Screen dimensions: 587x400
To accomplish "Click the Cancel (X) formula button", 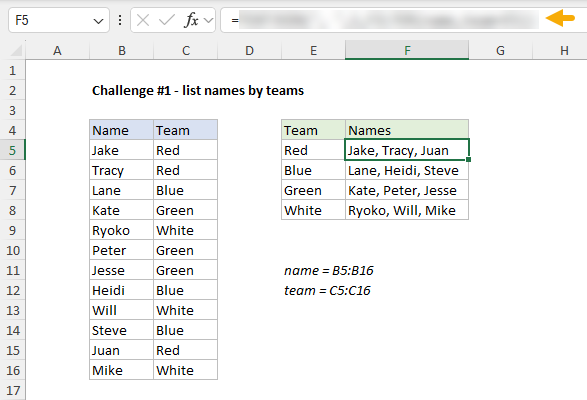I will coord(143,20).
